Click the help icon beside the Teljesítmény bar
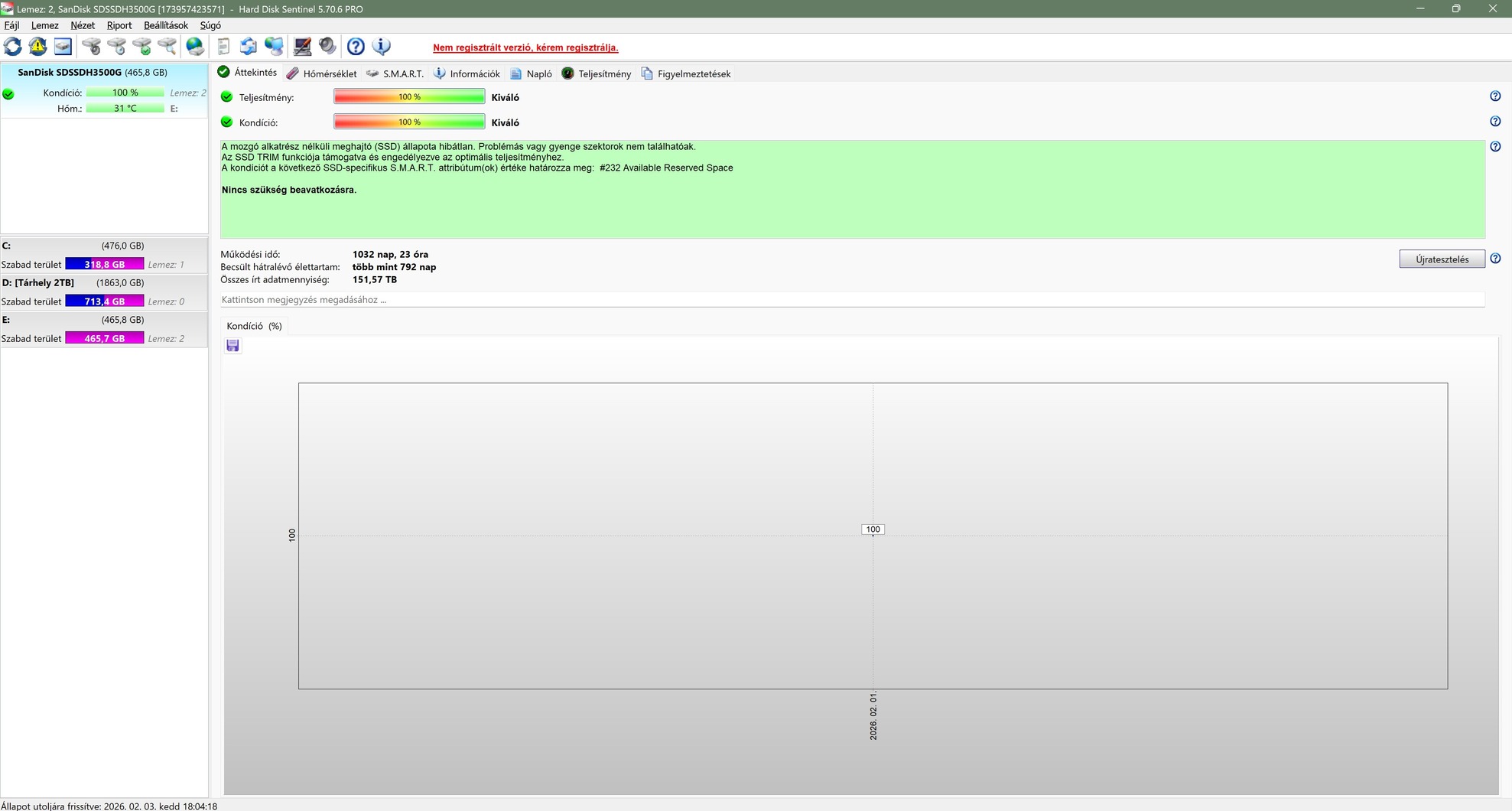Image resolution: width=1512 pixels, height=811 pixels. tap(1495, 96)
